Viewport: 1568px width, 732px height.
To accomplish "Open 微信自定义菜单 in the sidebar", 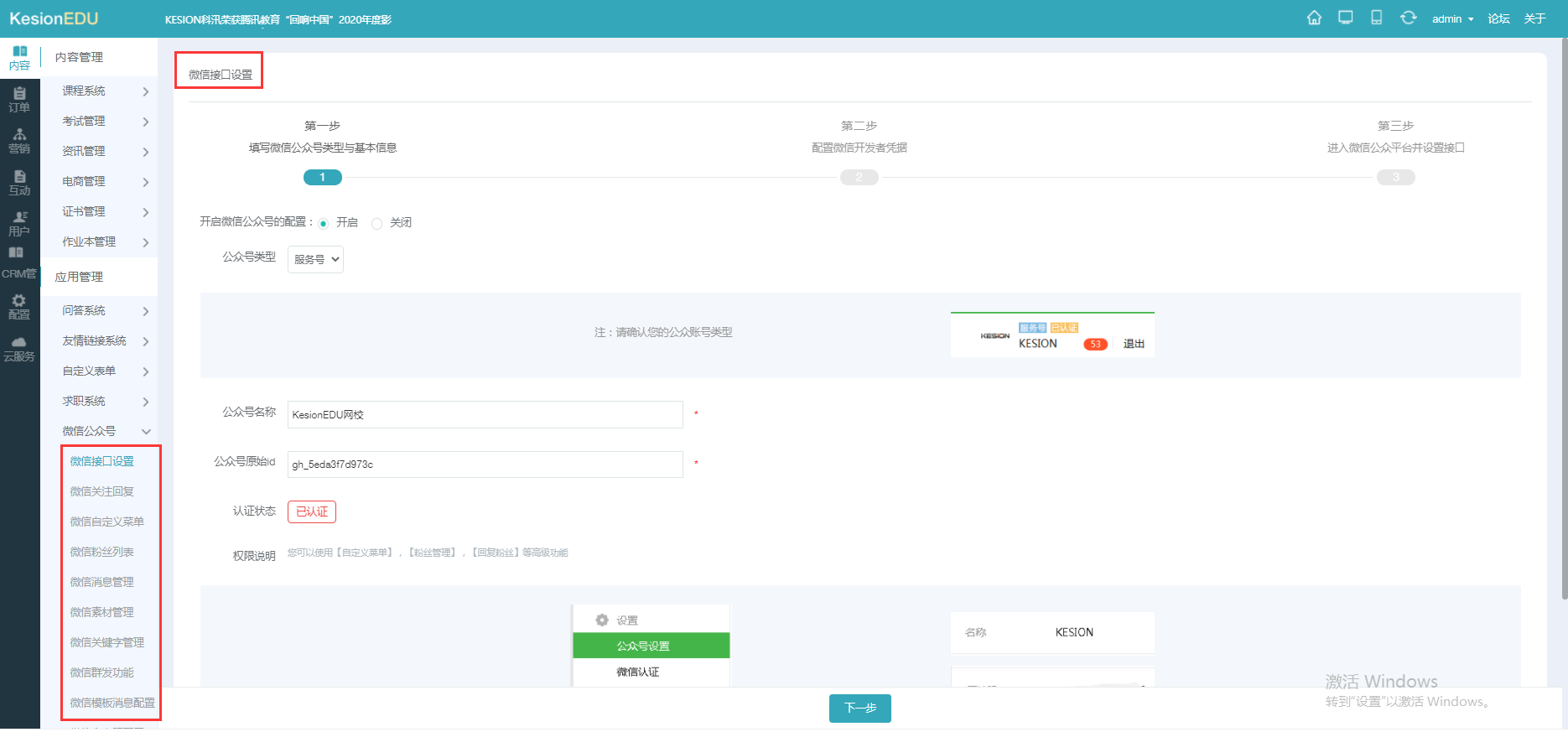I will [x=107, y=522].
